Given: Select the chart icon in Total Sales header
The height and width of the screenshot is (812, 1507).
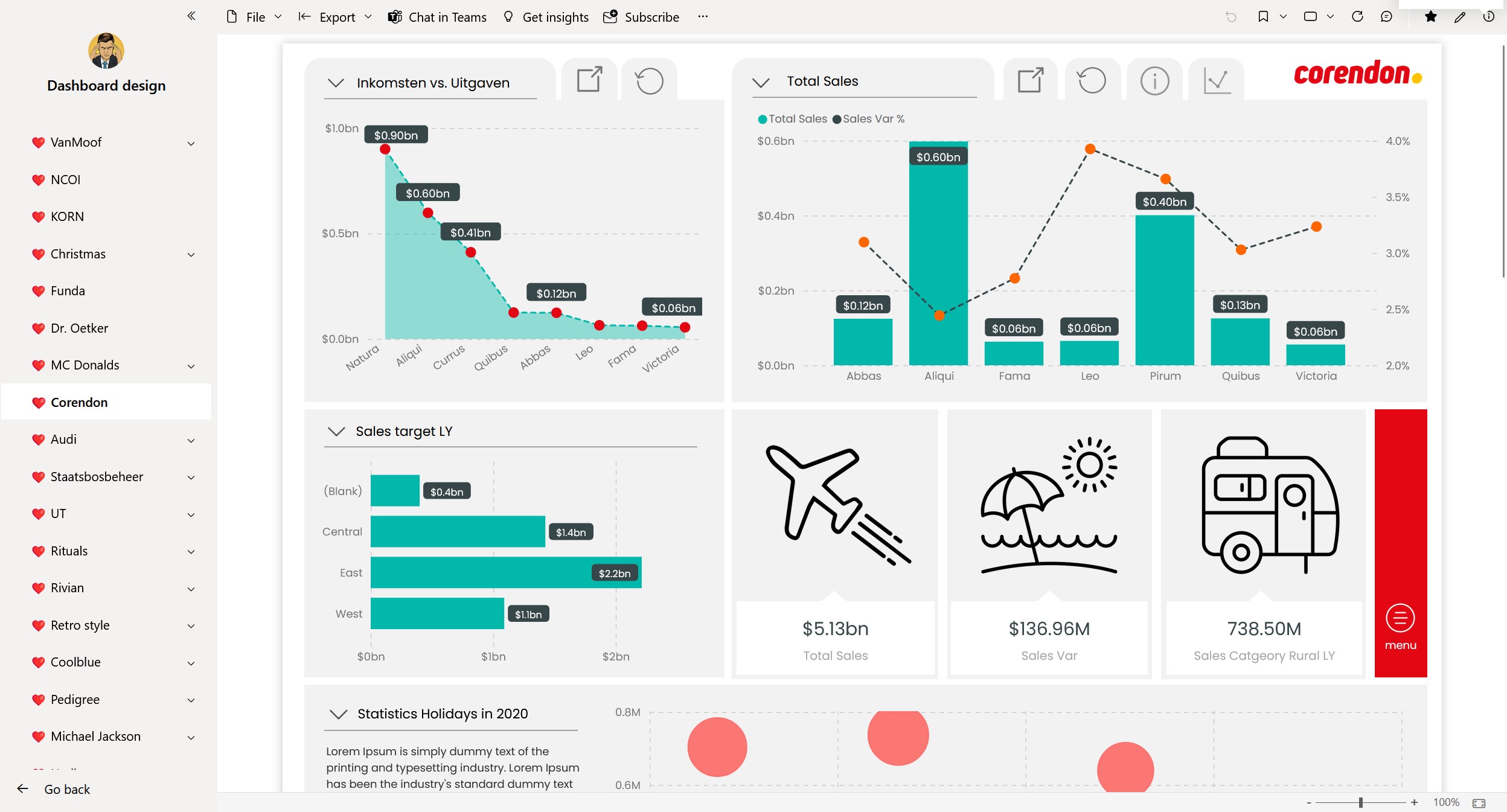Looking at the screenshot, I should (1217, 80).
